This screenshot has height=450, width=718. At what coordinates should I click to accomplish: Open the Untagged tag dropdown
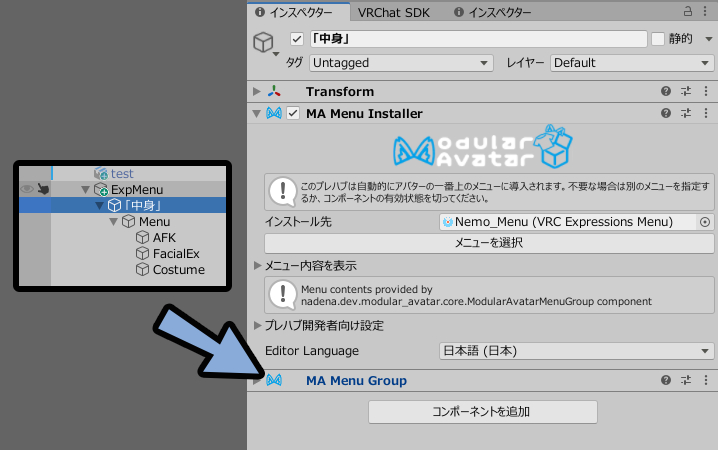point(402,63)
